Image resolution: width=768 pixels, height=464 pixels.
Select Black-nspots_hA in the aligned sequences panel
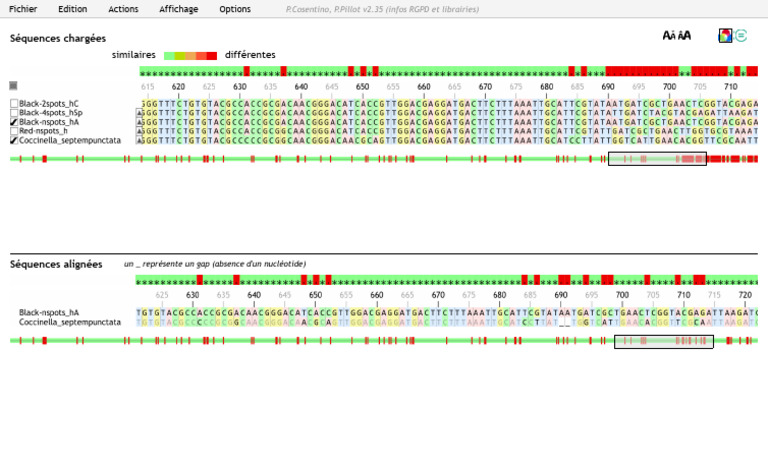click(49, 312)
